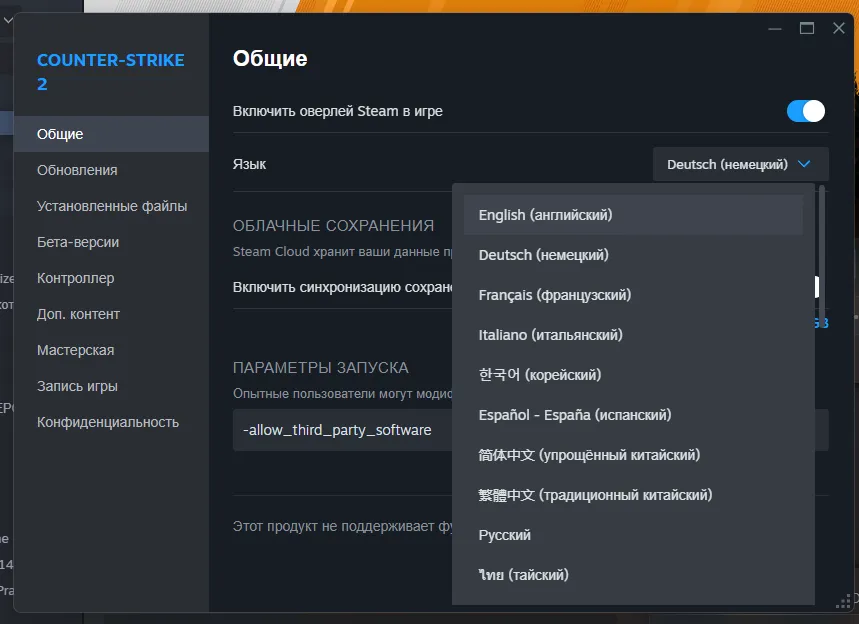This screenshot has width=859, height=624.
Task: Click the COUNTER-STRIKE 2 title
Action: (111, 72)
